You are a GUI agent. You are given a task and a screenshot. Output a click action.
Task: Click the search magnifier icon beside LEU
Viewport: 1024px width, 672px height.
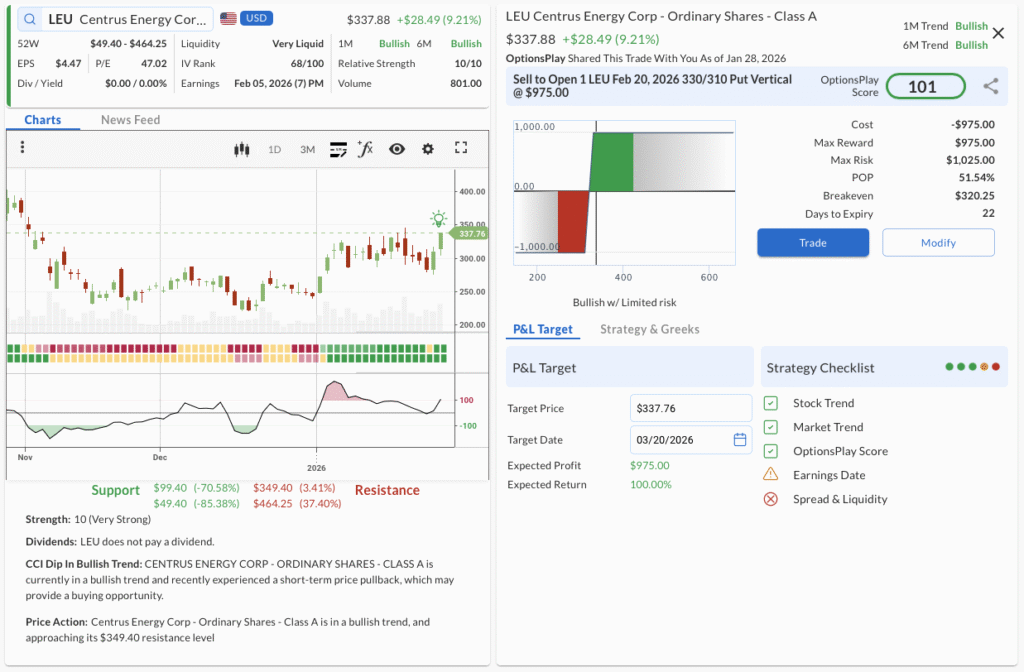pos(30,19)
